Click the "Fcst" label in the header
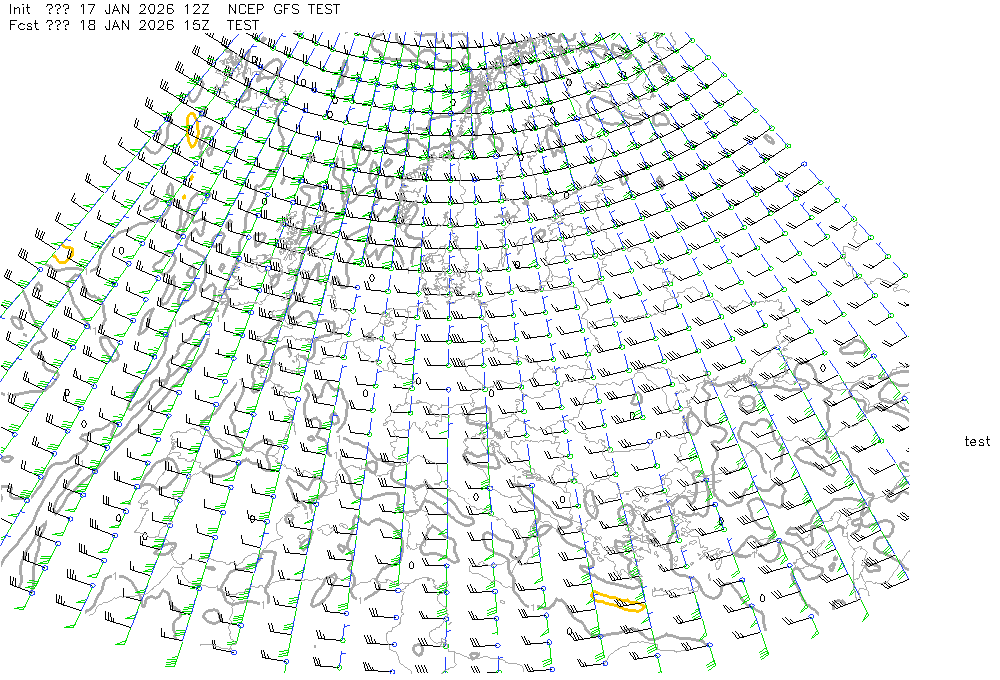 (23, 25)
